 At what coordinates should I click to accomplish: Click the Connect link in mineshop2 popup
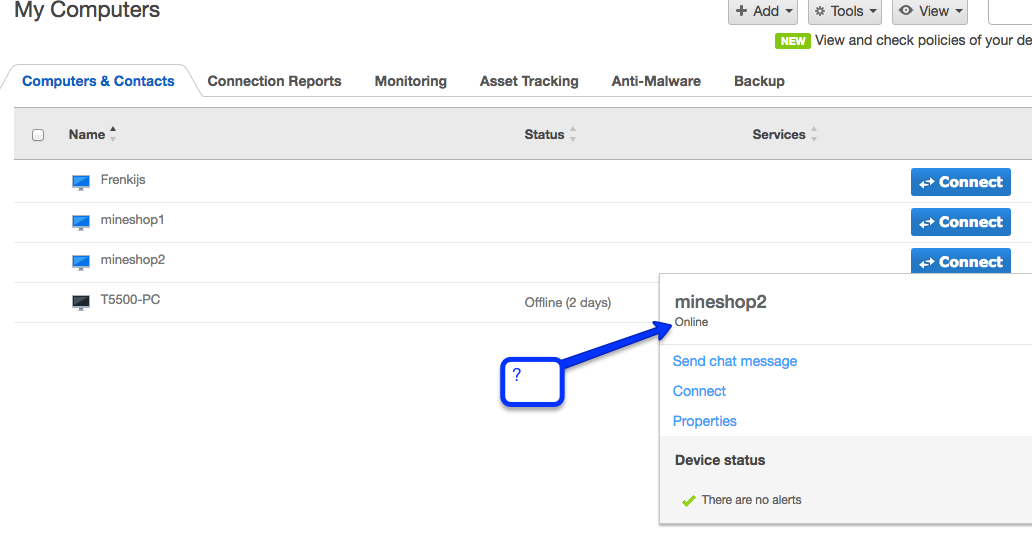[699, 391]
